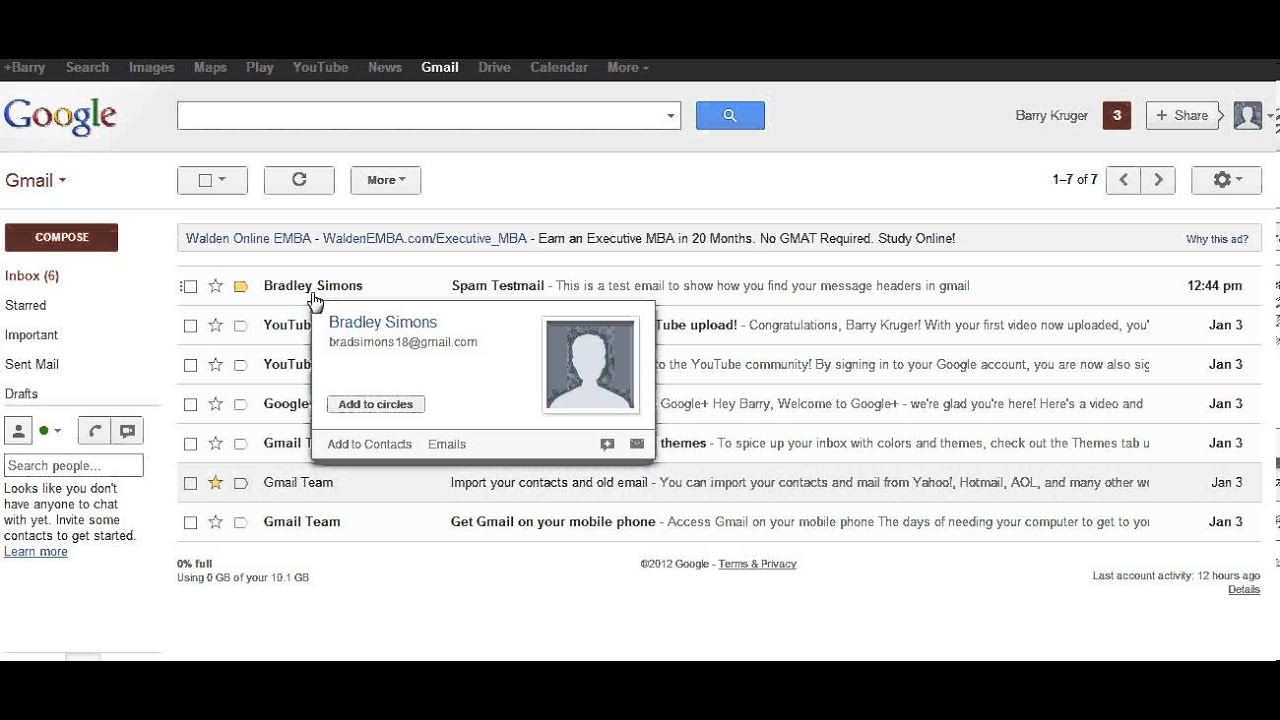Open Terms & Privacy link
1280x720 pixels.
(758, 564)
